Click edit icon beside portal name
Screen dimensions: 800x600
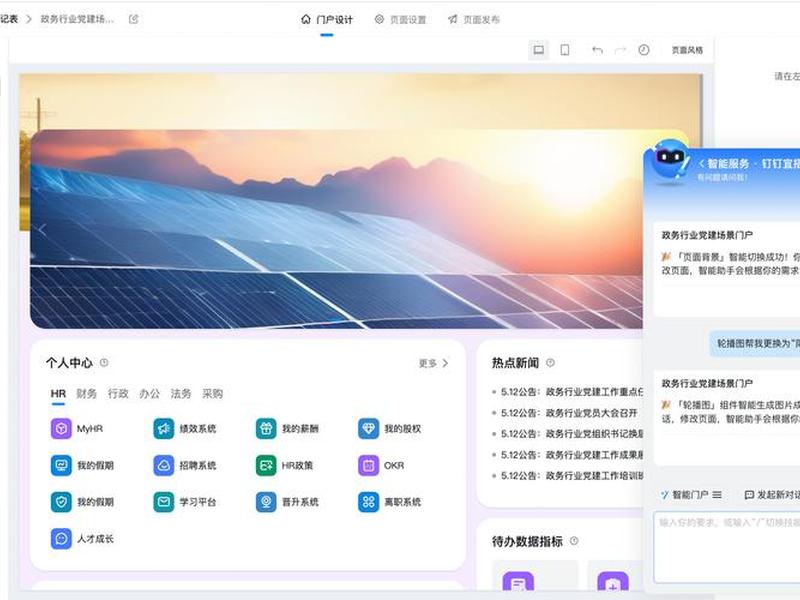tap(134, 19)
